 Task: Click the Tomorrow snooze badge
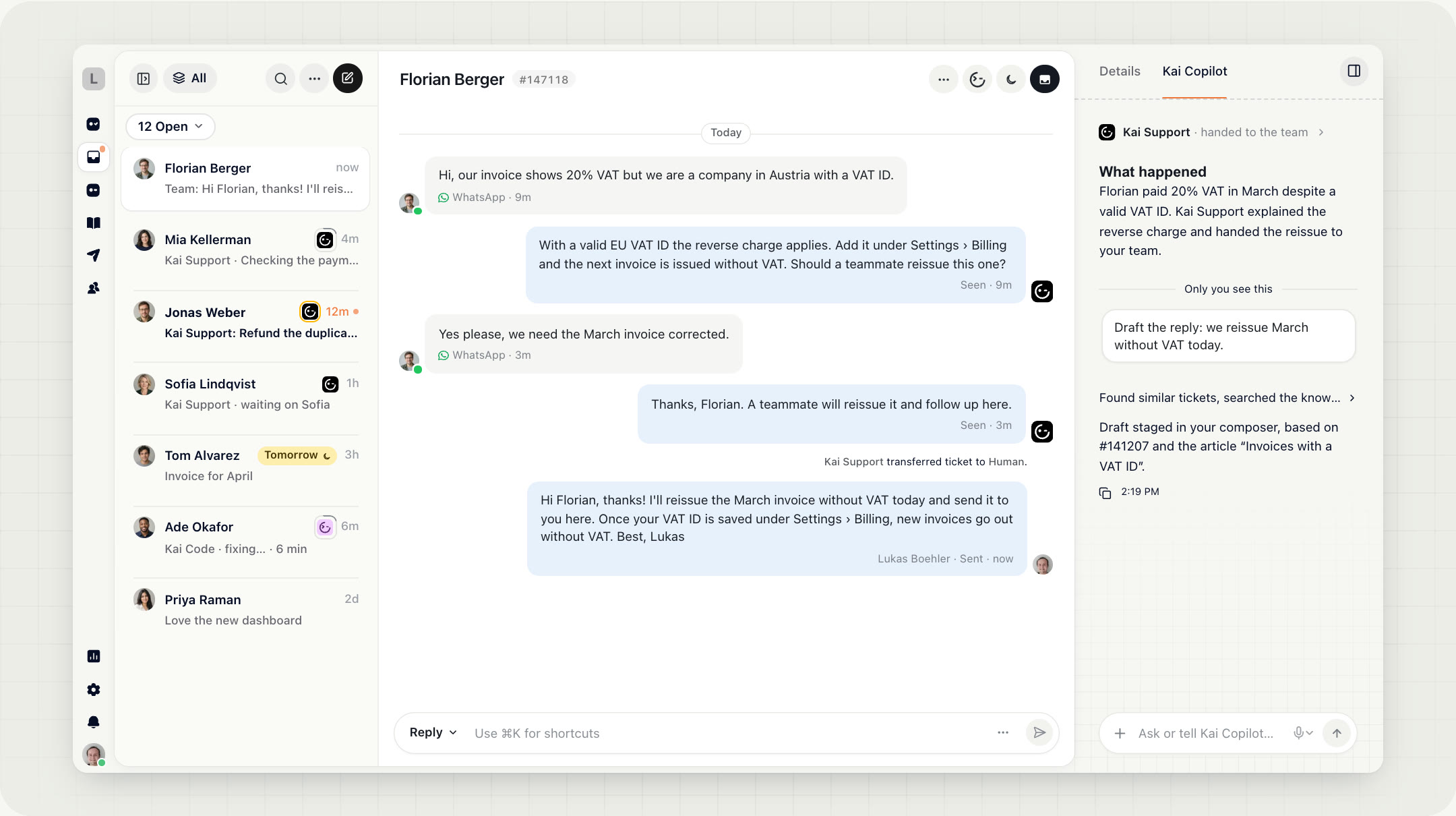click(297, 455)
